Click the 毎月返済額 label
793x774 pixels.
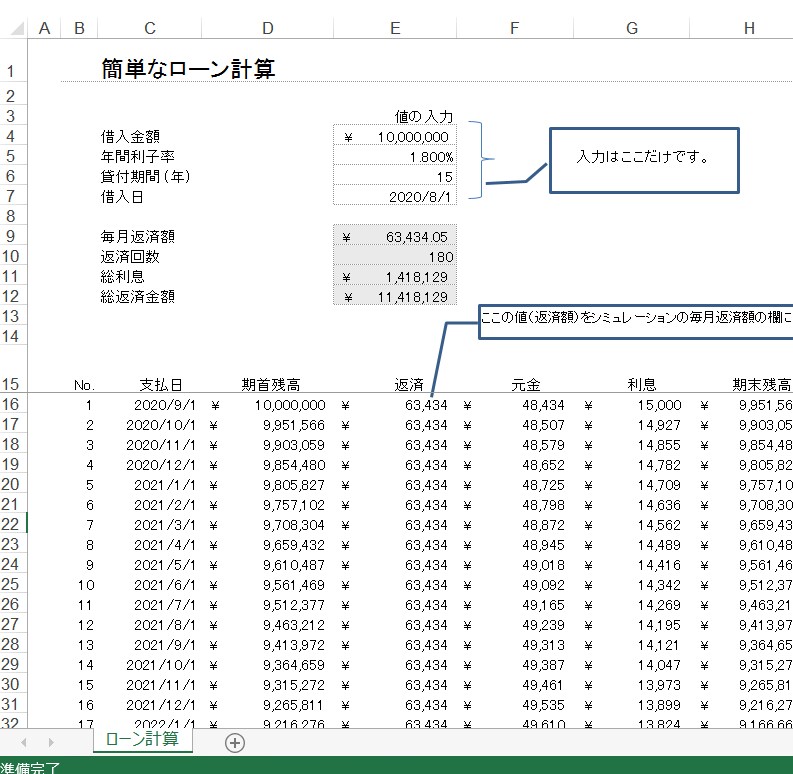138,236
